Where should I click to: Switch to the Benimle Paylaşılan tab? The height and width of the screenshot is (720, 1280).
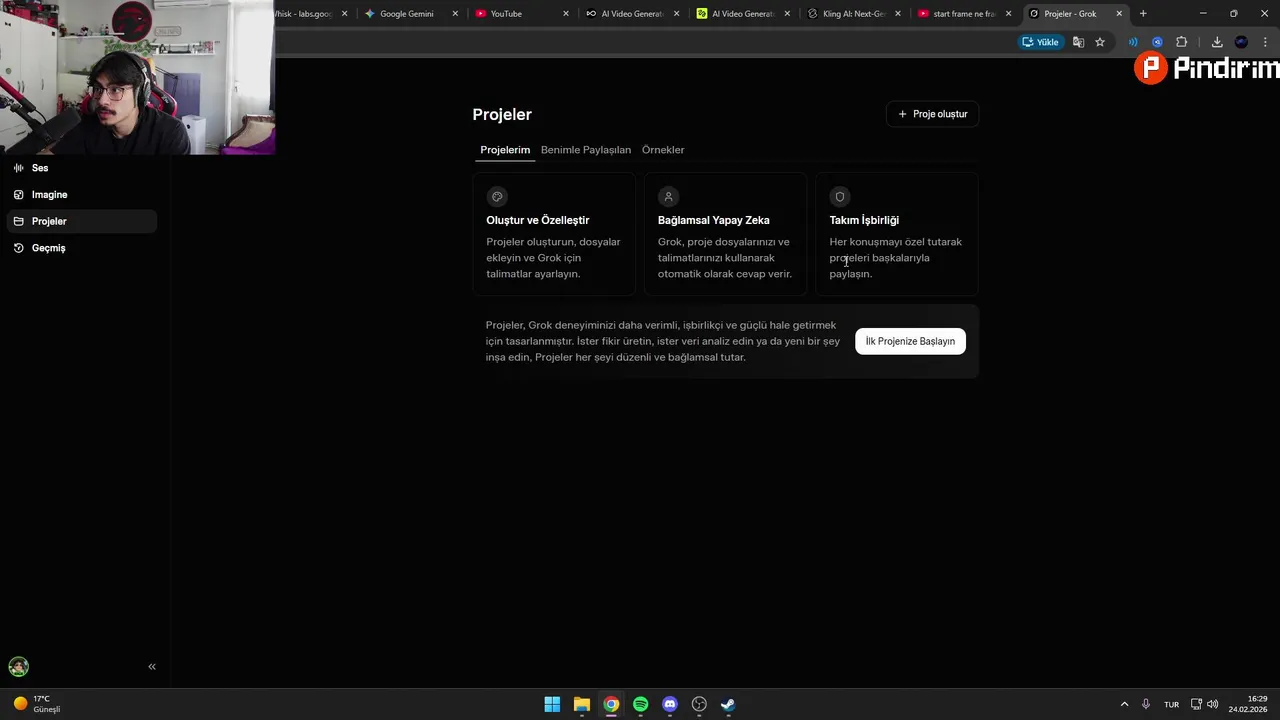pyautogui.click(x=586, y=150)
